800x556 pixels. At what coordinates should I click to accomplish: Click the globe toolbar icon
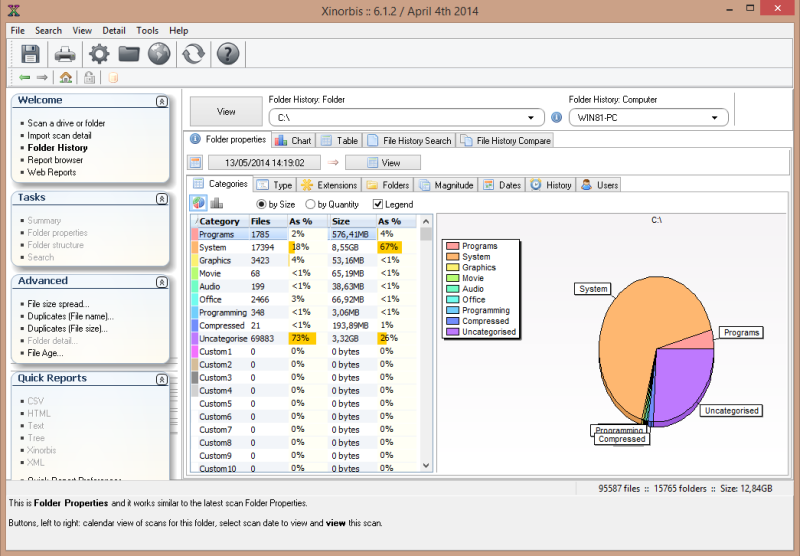159,54
